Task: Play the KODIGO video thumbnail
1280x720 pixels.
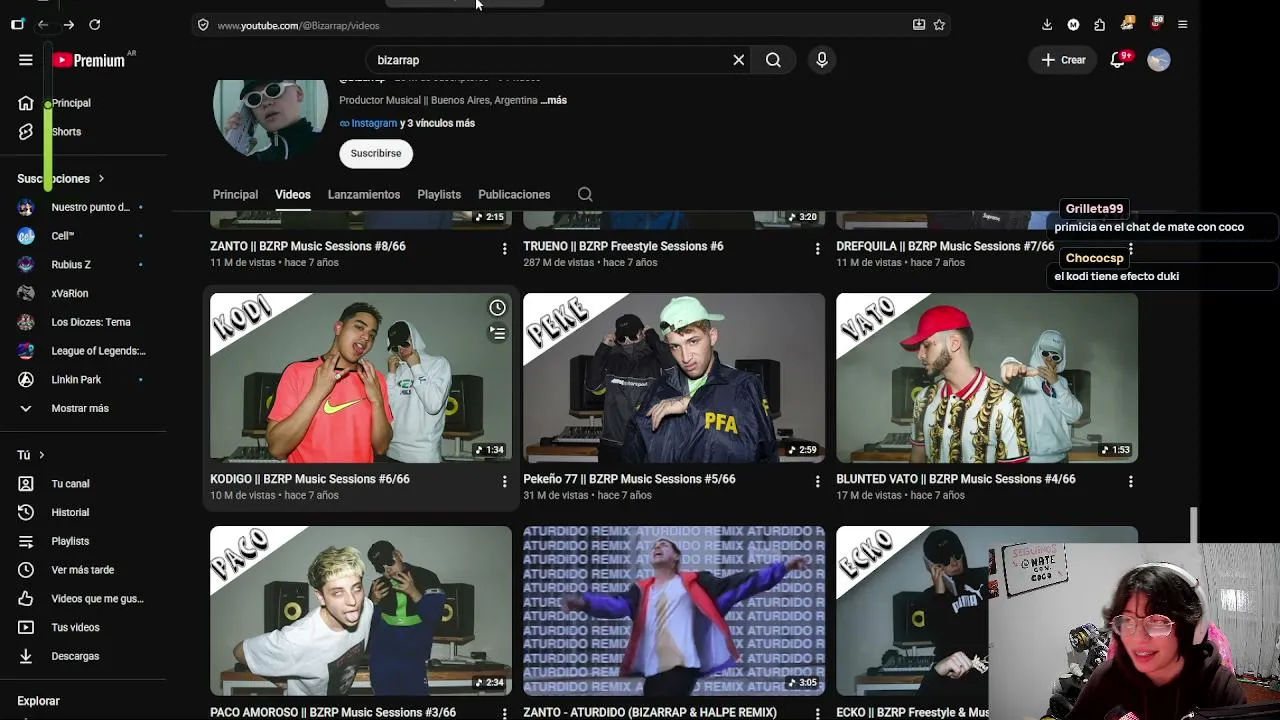Action: (361, 378)
